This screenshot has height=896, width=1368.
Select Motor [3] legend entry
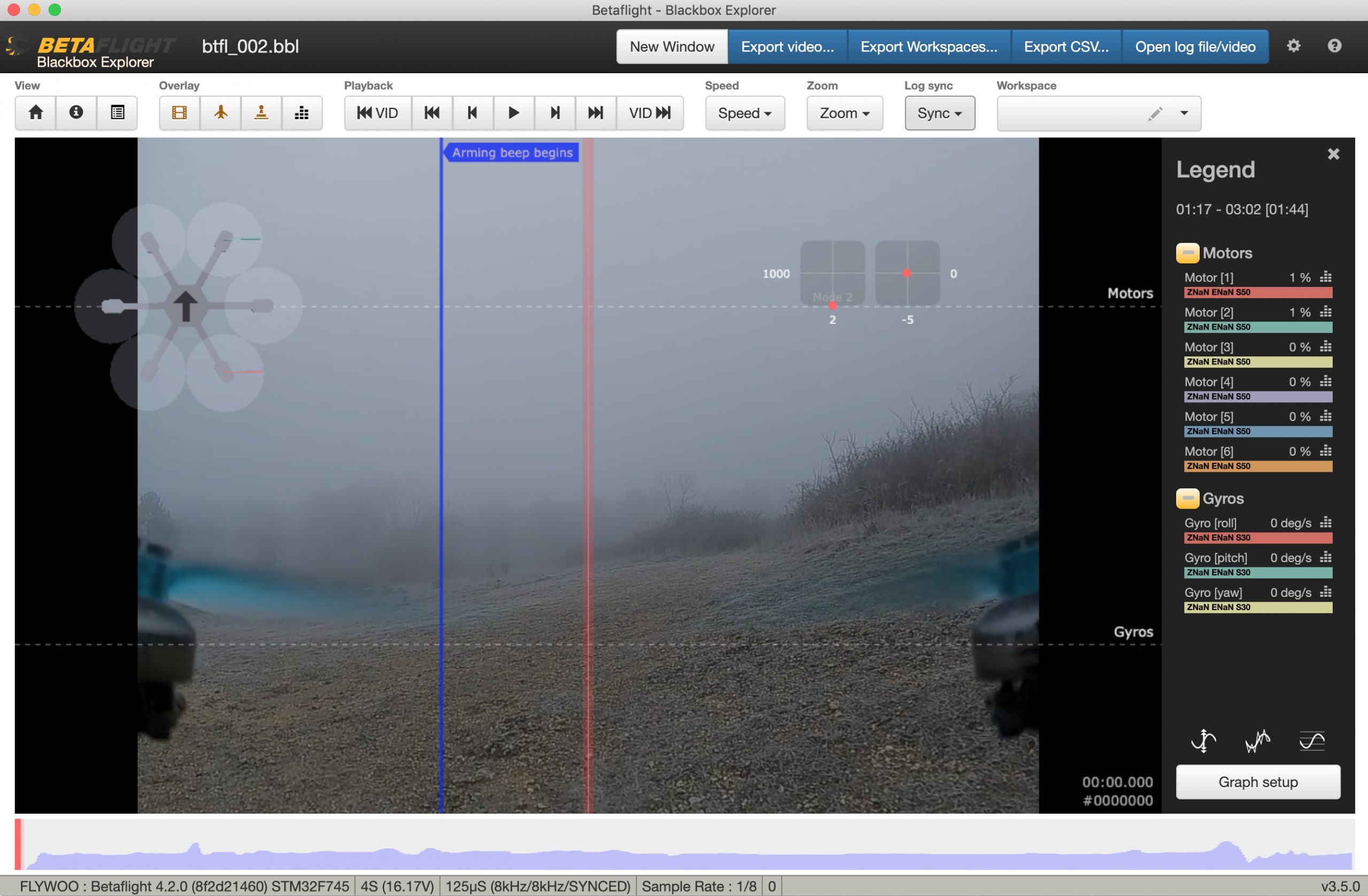click(1209, 347)
